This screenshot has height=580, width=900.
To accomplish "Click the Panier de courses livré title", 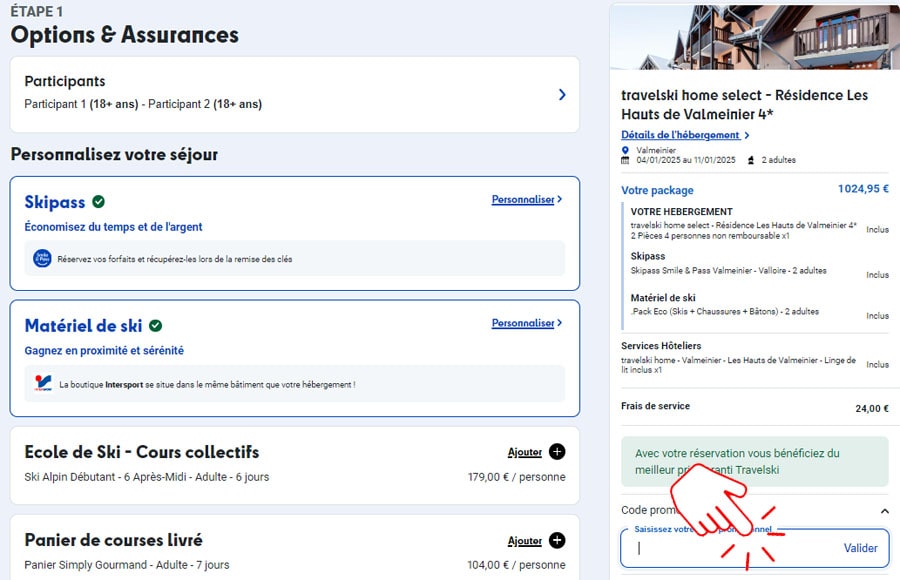I will pyautogui.click(x=113, y=540).
